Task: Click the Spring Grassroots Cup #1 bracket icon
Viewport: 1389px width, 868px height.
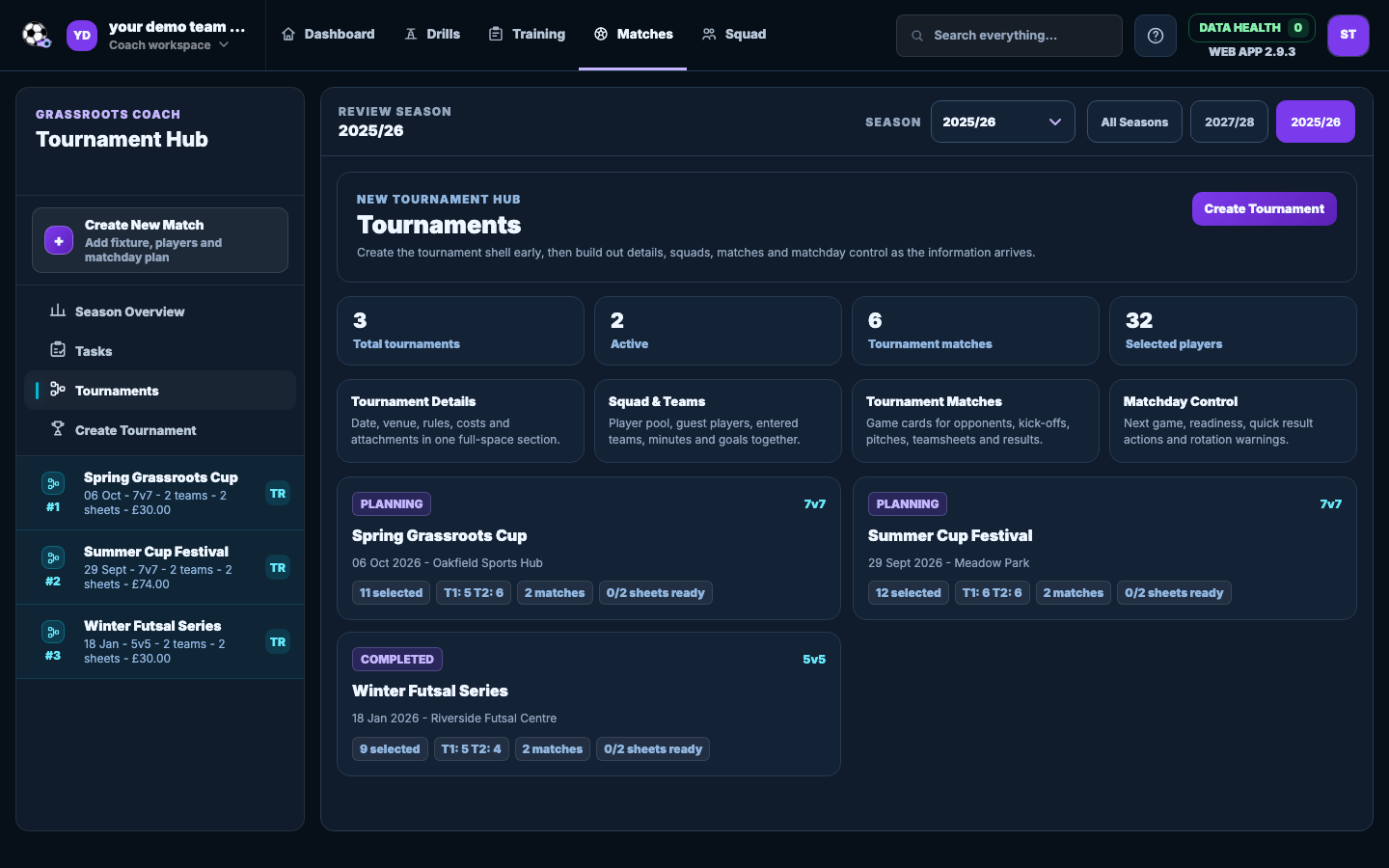Action: pos(53,483)
